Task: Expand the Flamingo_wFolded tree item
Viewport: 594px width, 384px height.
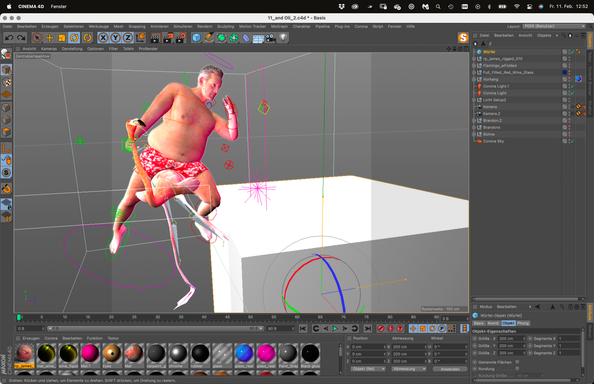Action: pyautogui.click(x=474, y=66)
